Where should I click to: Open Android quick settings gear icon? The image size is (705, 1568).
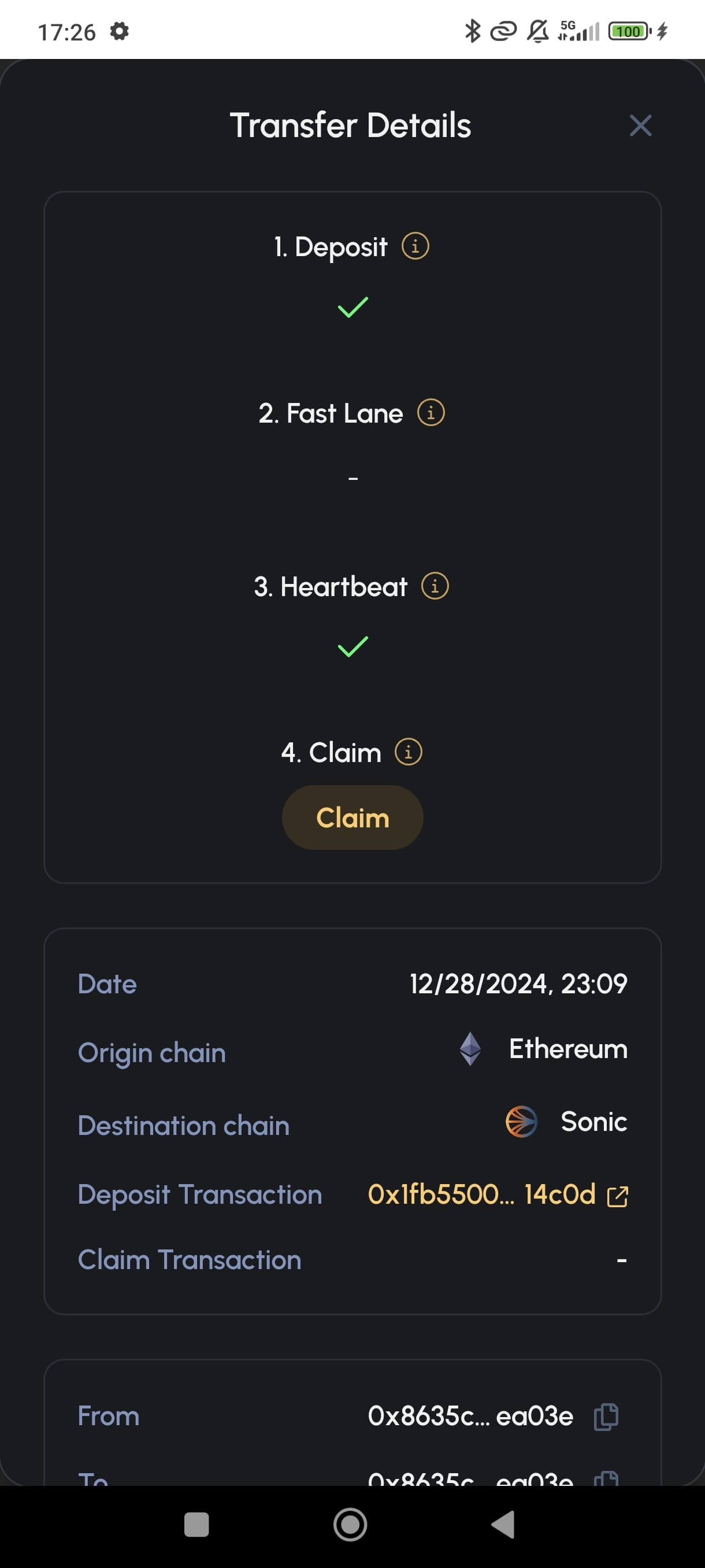(x=119, y=31)
